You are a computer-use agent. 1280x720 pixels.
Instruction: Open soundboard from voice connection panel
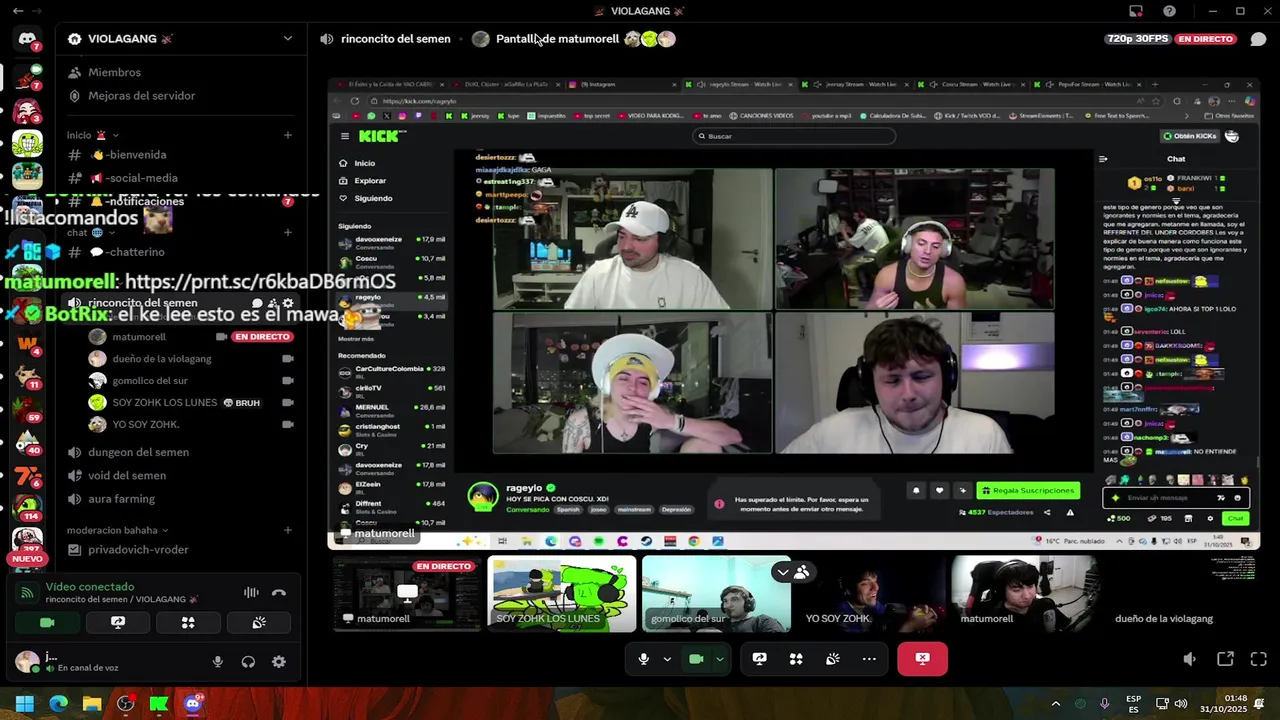pyautogui.click(x=259, y=622)
